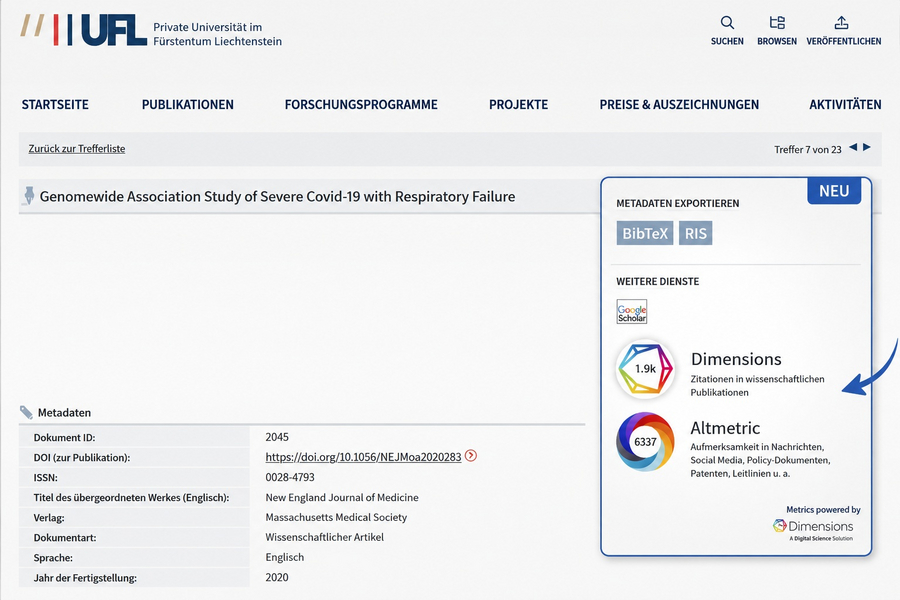The image size is (900, 600).
Task: Follow the Zurück zur Trefferliste link
Action: (77, 149)
